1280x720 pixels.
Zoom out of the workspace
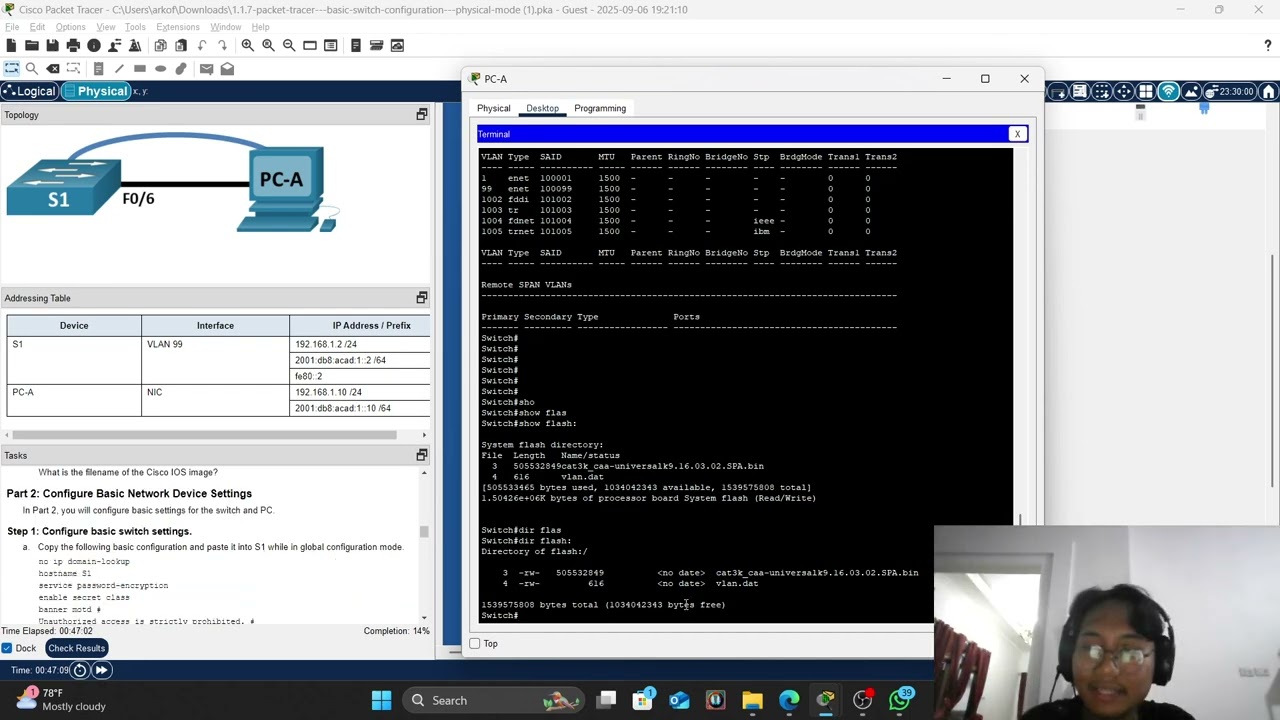point(289,45)
